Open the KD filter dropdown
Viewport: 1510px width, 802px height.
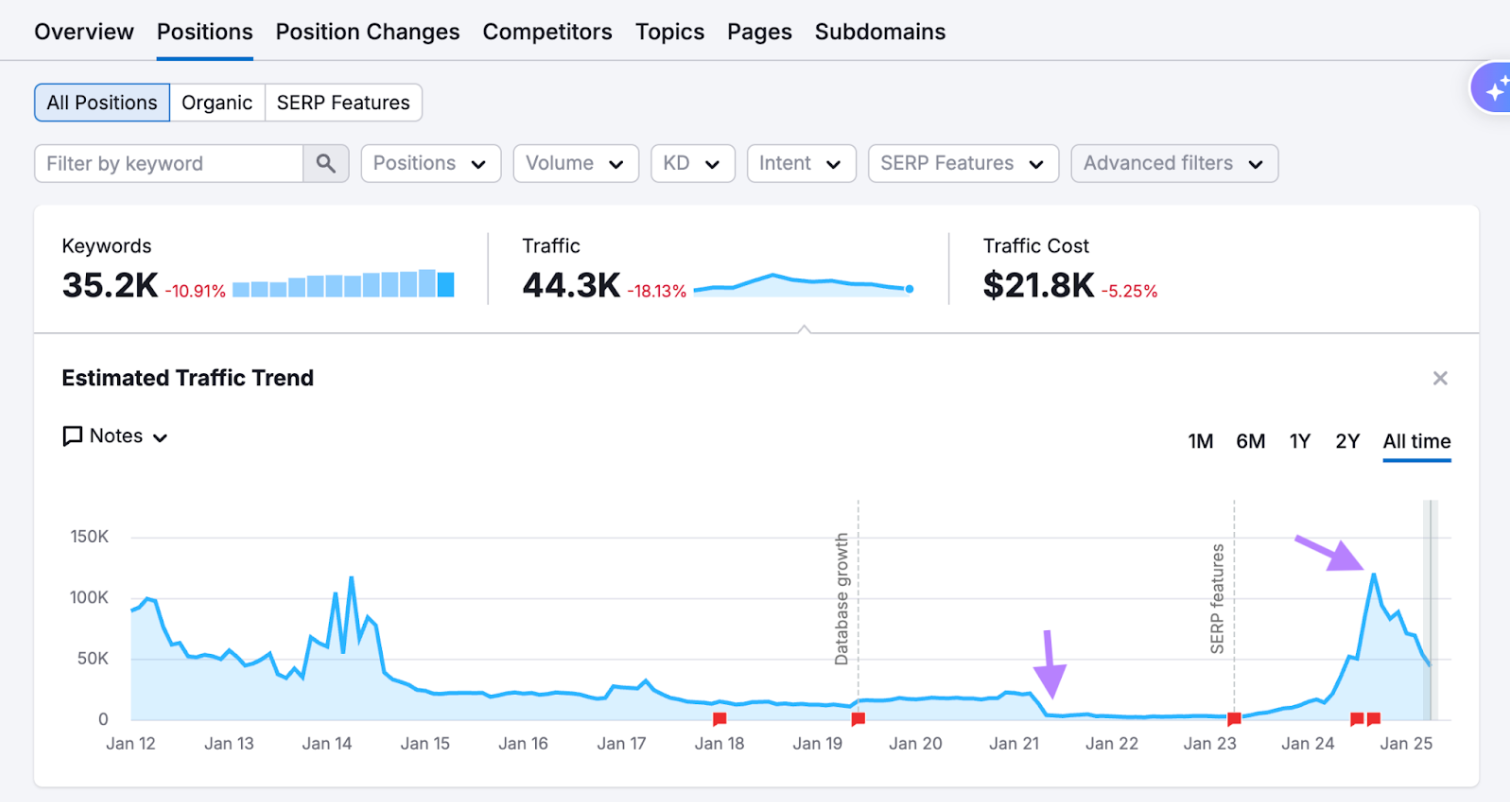click(x=692, y=163)
